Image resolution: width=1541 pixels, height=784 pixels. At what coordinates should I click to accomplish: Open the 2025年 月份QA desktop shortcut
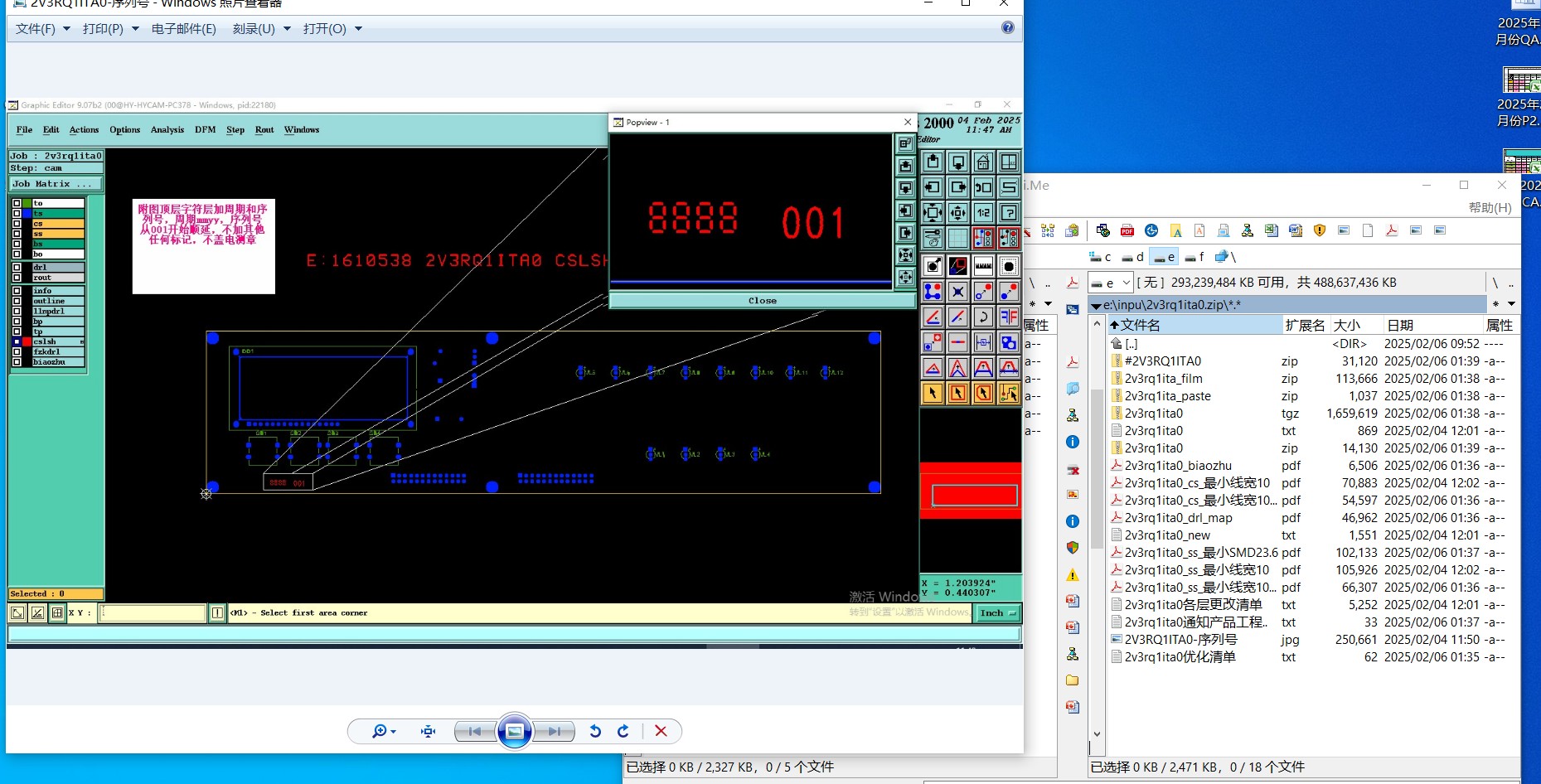(1519, 25)
